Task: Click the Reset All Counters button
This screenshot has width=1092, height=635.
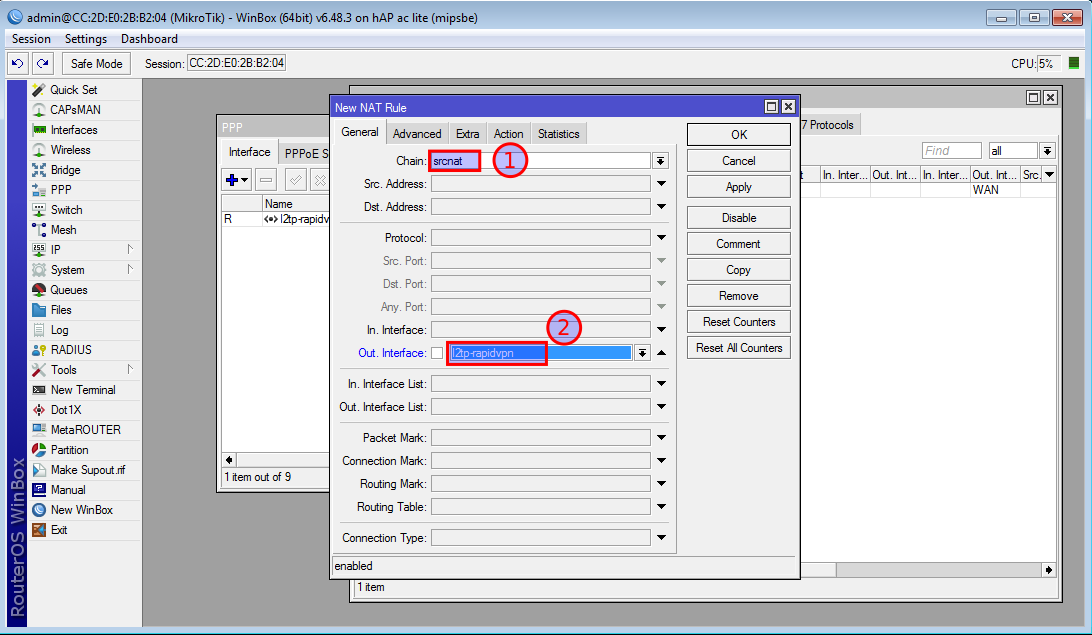Action: (739, 348)
